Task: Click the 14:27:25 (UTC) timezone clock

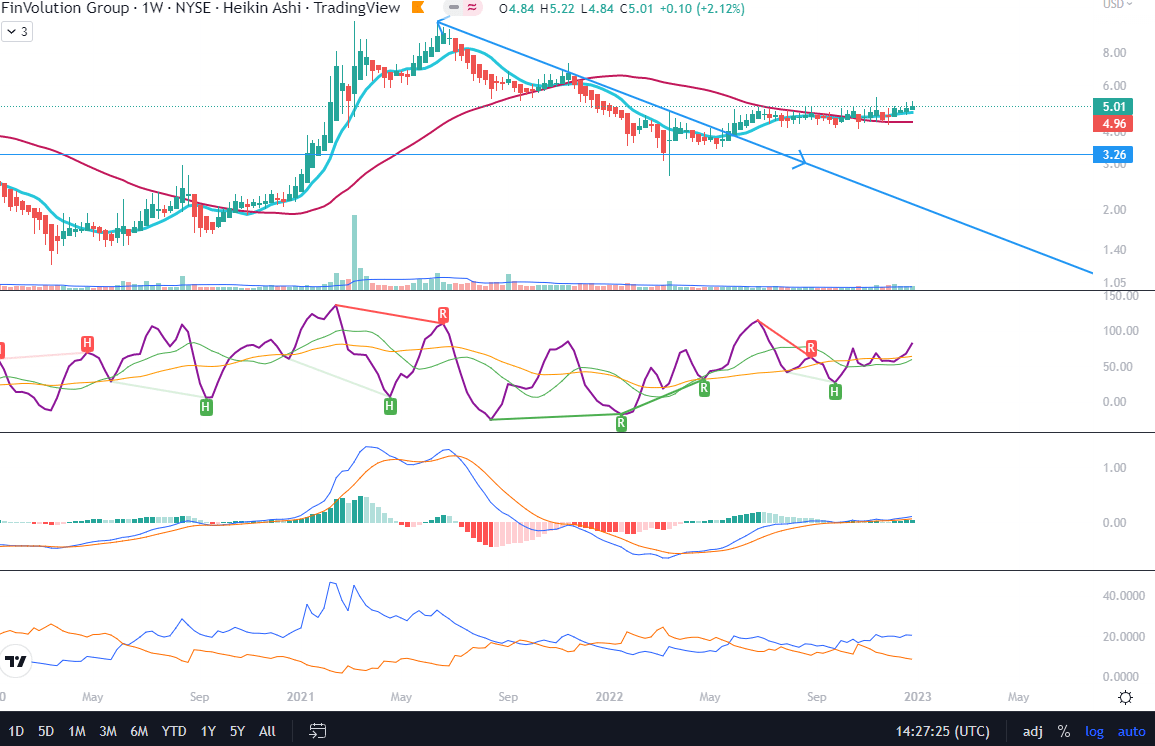Action: click(x=943, y=731)
